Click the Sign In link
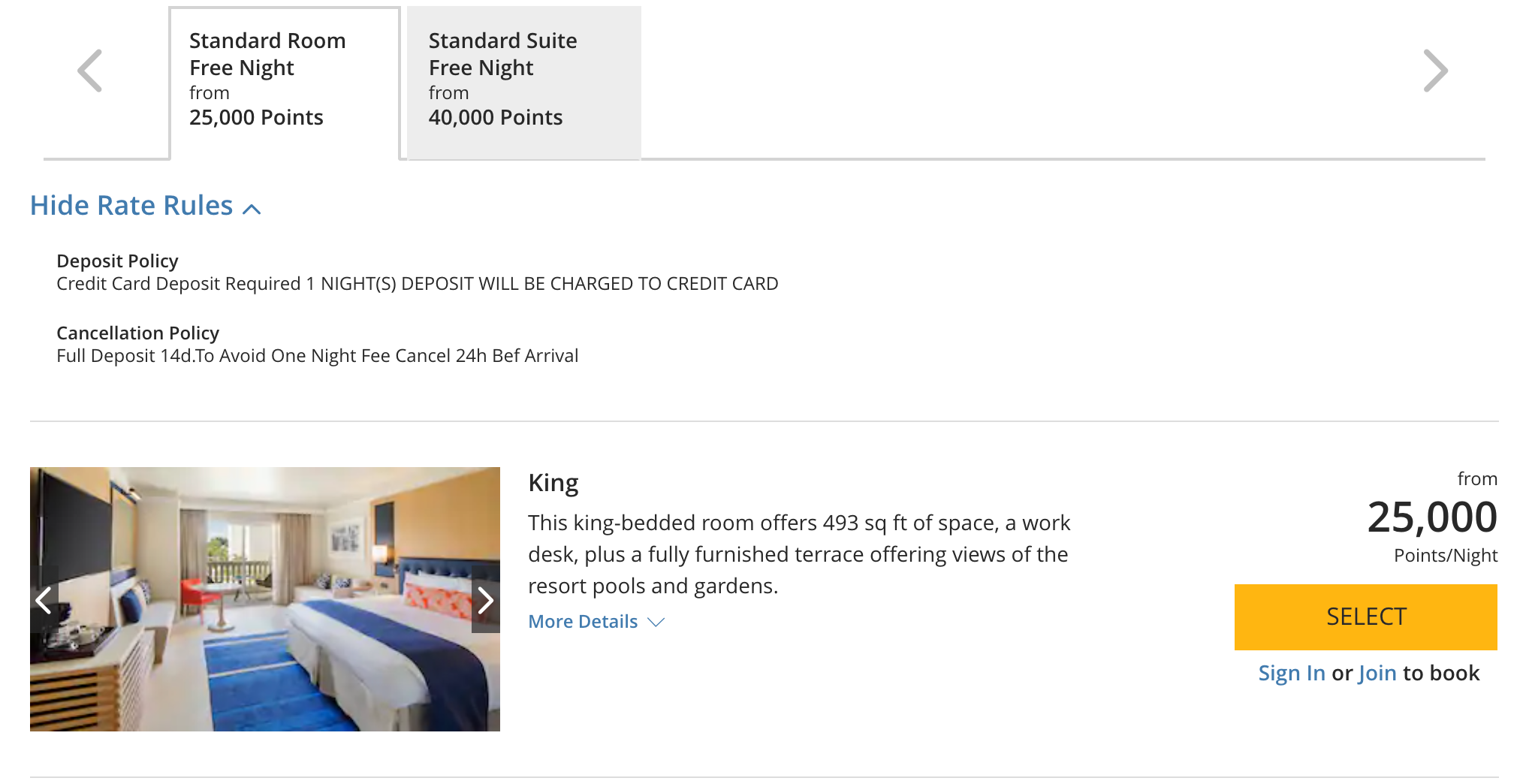1523x784 pixels. pyautogui.click(x=1292, y=673)
